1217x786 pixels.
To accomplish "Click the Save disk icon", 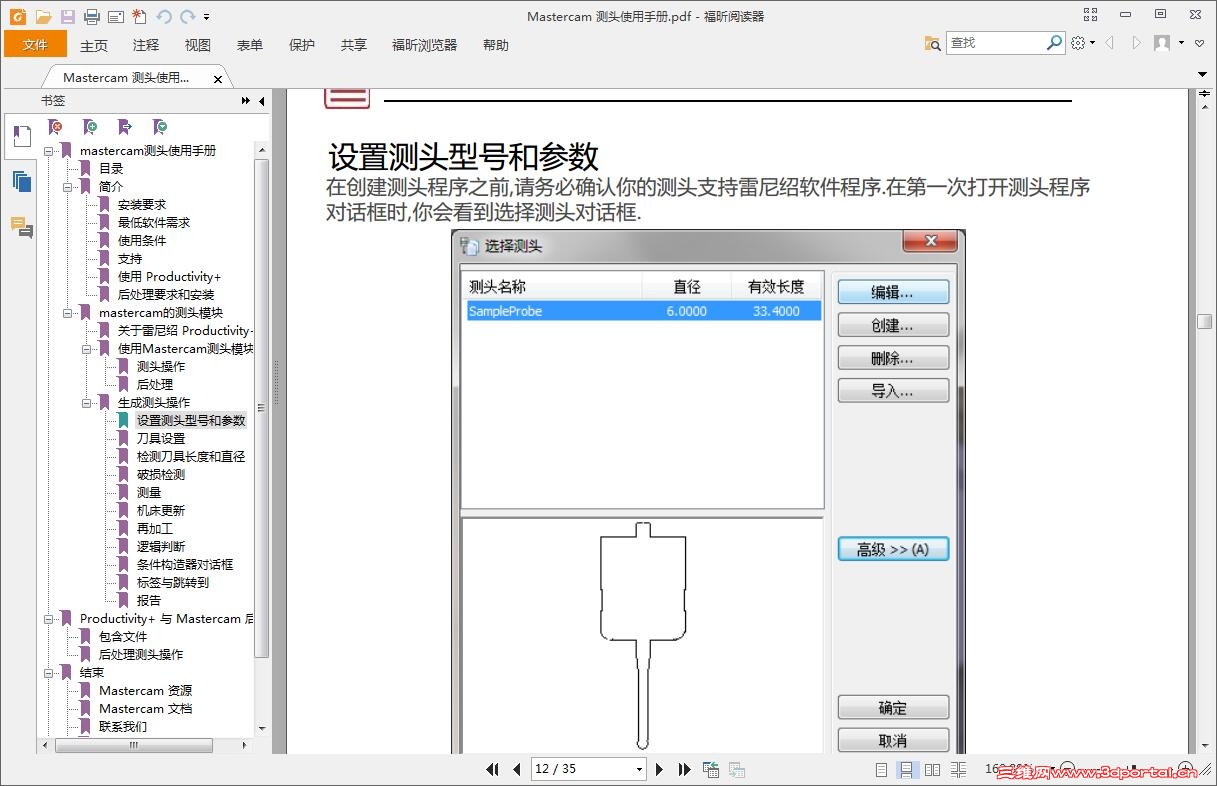I will (x=68, y=16).
